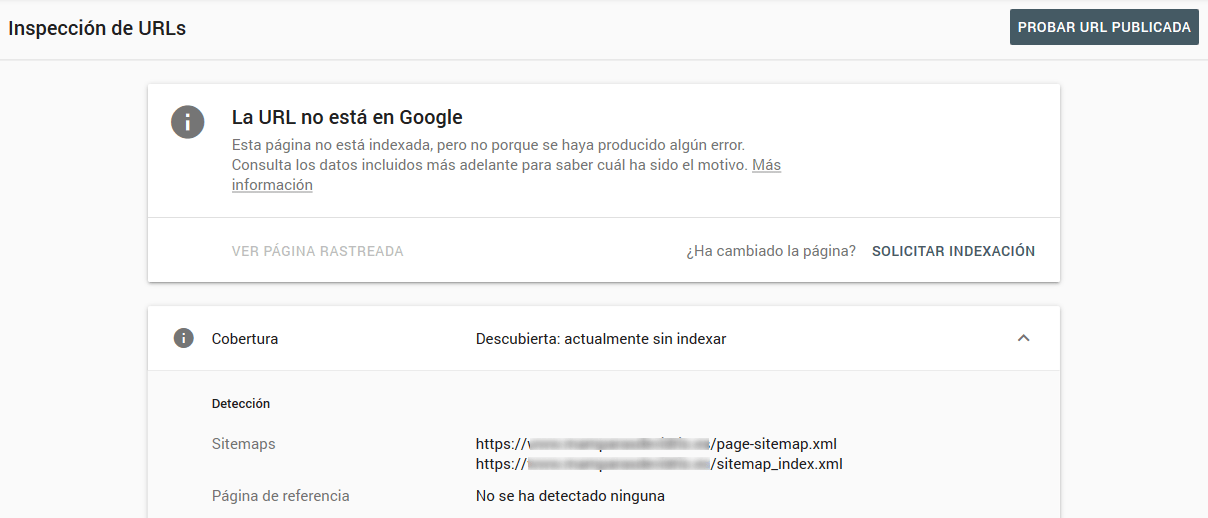Click the La URL no está en Google title
1208x518 pixels.
click(347, 117)
